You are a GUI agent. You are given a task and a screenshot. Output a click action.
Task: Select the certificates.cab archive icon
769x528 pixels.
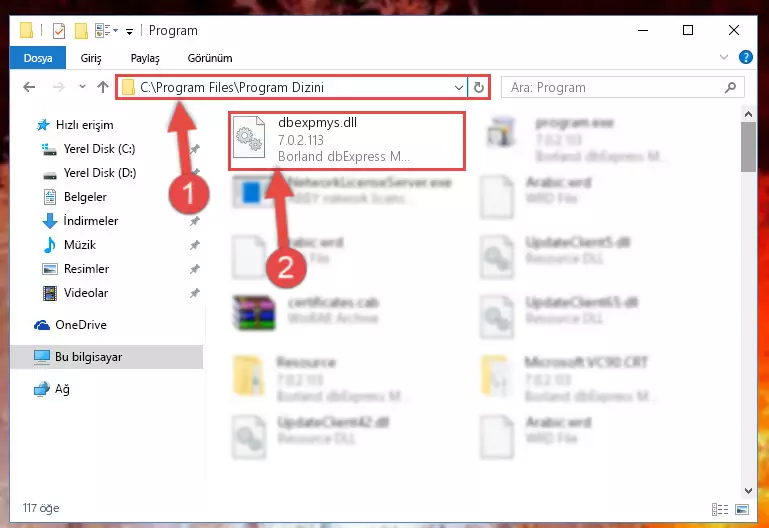coord(254,312)
